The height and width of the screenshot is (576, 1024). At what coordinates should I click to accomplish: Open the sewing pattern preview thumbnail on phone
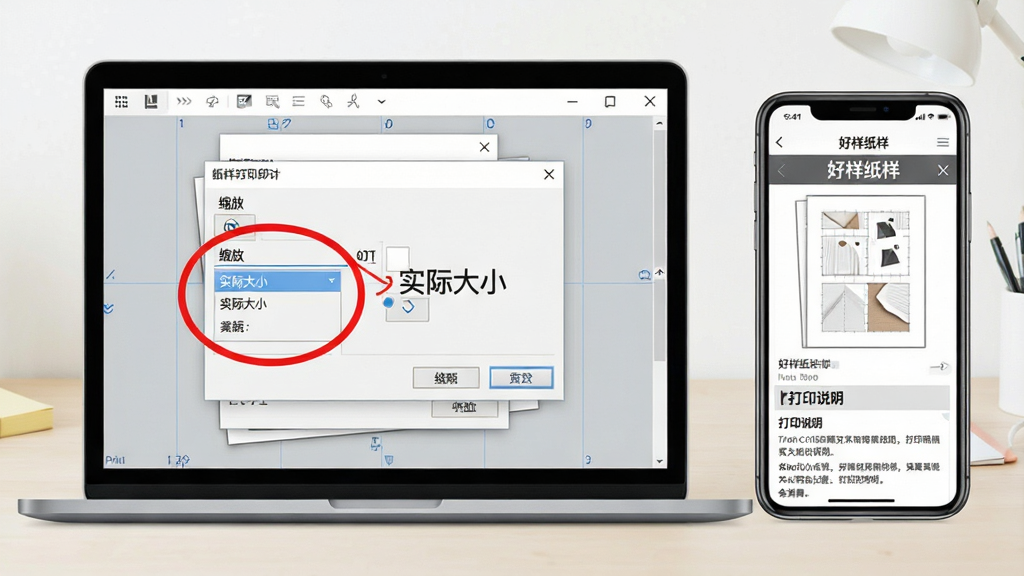861,272
